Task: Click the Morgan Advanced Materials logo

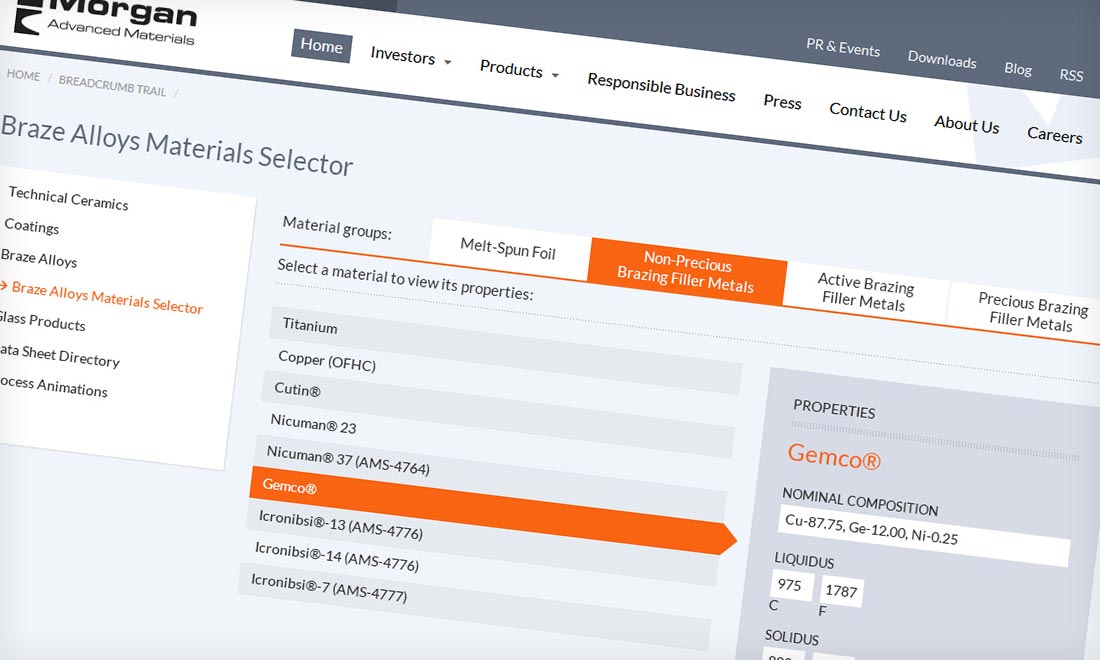Action: [105, 21]
